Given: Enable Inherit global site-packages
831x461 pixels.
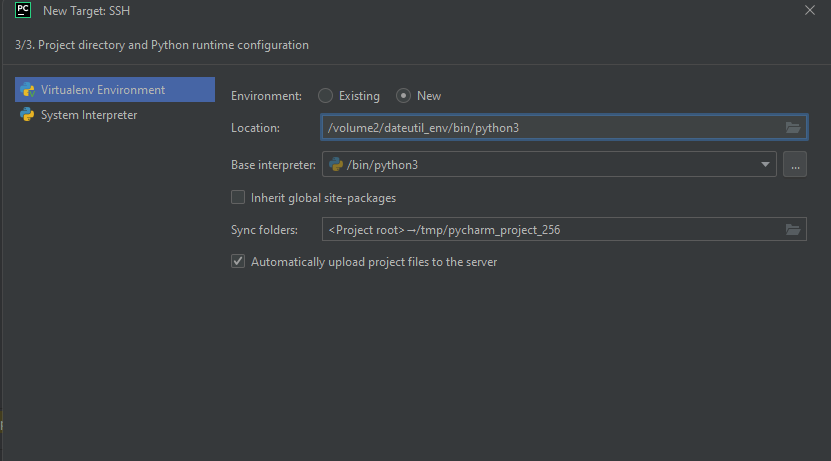Looking at the screenshot, I should pos(238,198).
